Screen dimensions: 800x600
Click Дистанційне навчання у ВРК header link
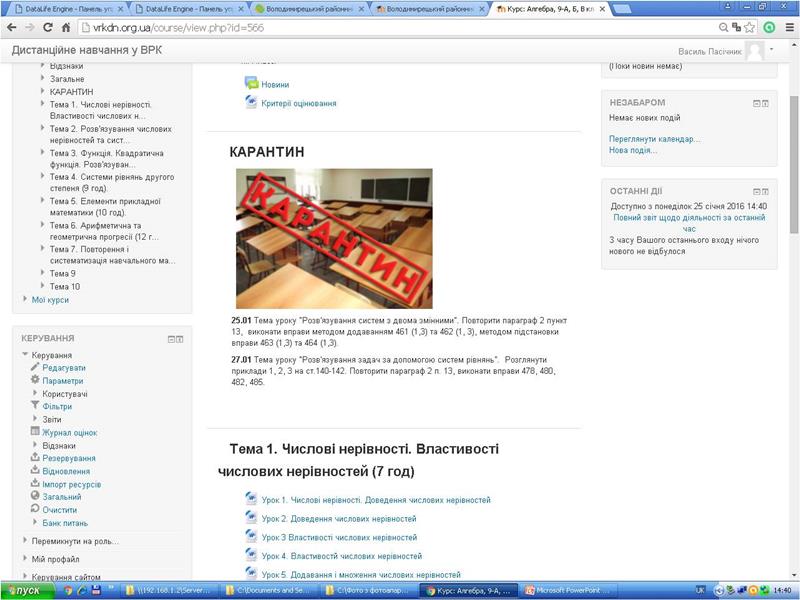(x=87, y=50)
